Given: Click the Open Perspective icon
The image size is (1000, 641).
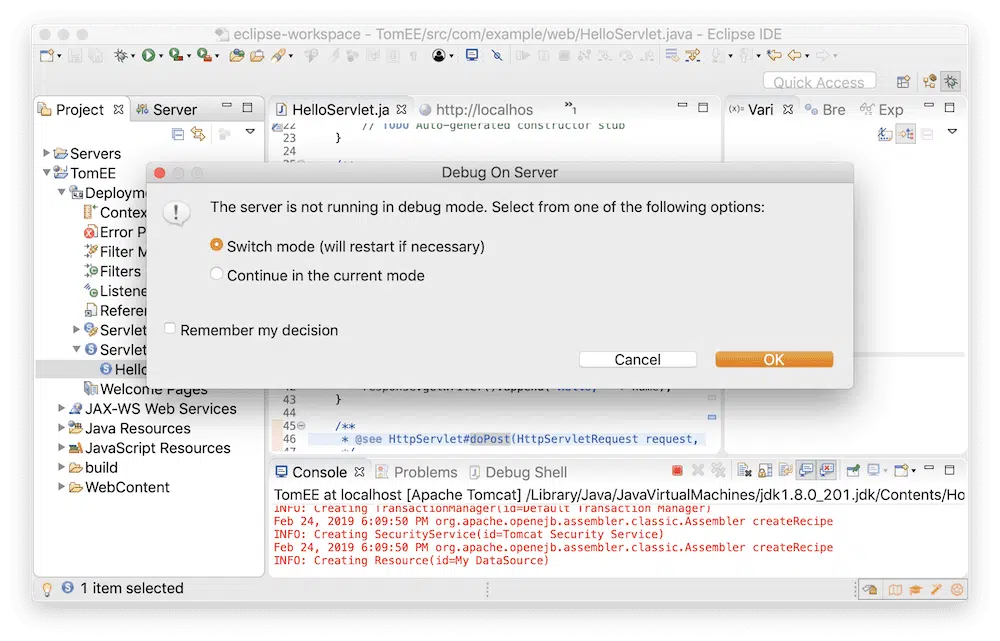Looking at the screenshot, I should point(904,82).
